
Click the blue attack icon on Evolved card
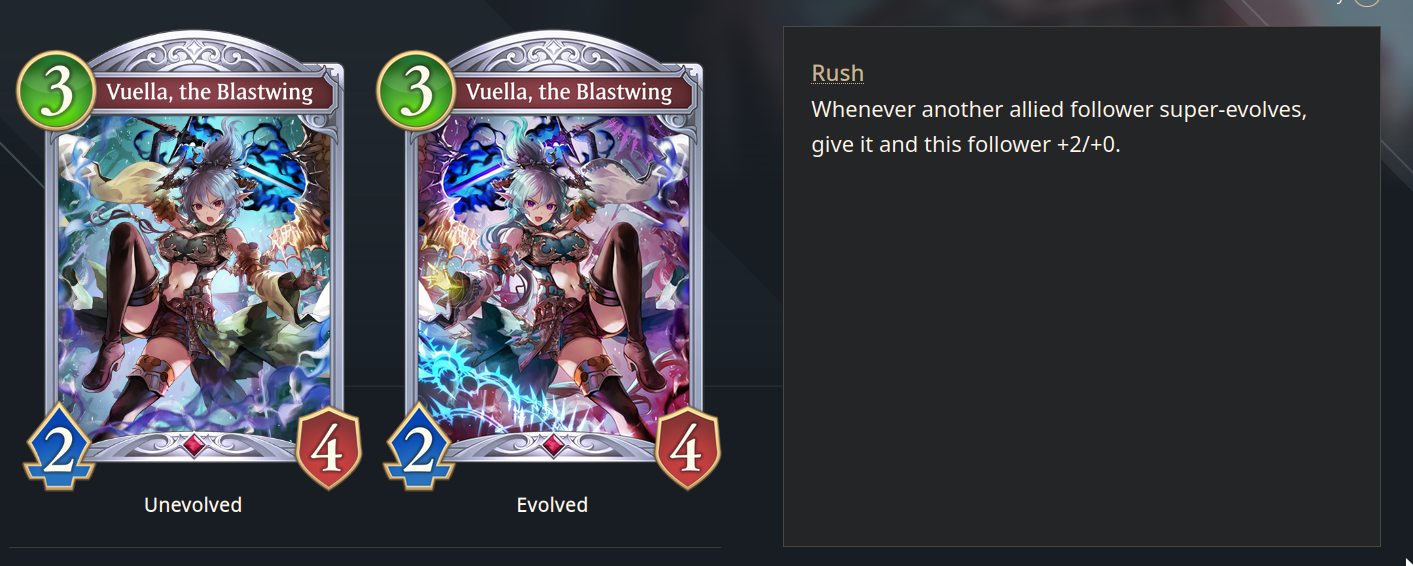[x=418, y=445]
